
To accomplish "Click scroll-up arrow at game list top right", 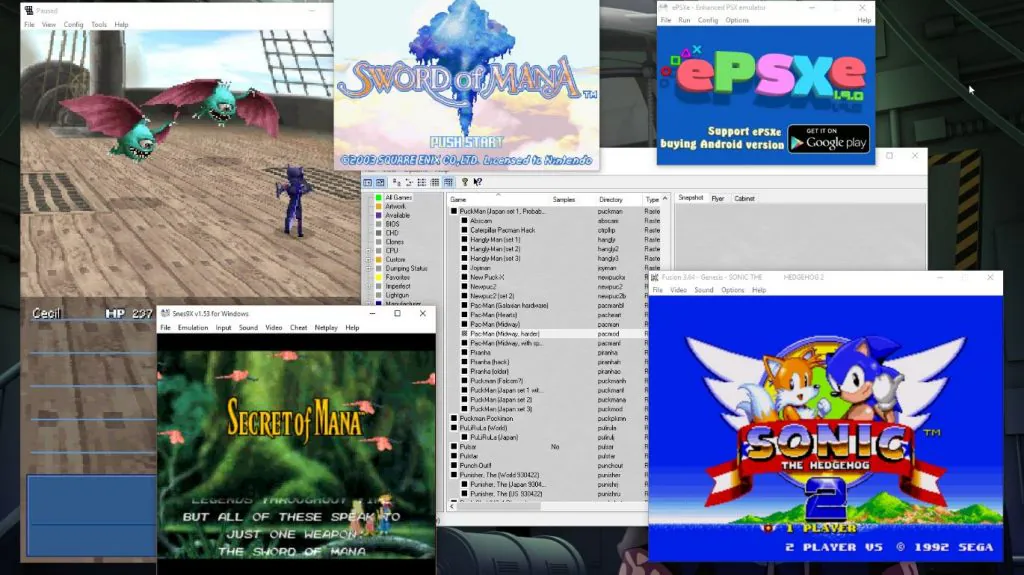I will [665, 199].
